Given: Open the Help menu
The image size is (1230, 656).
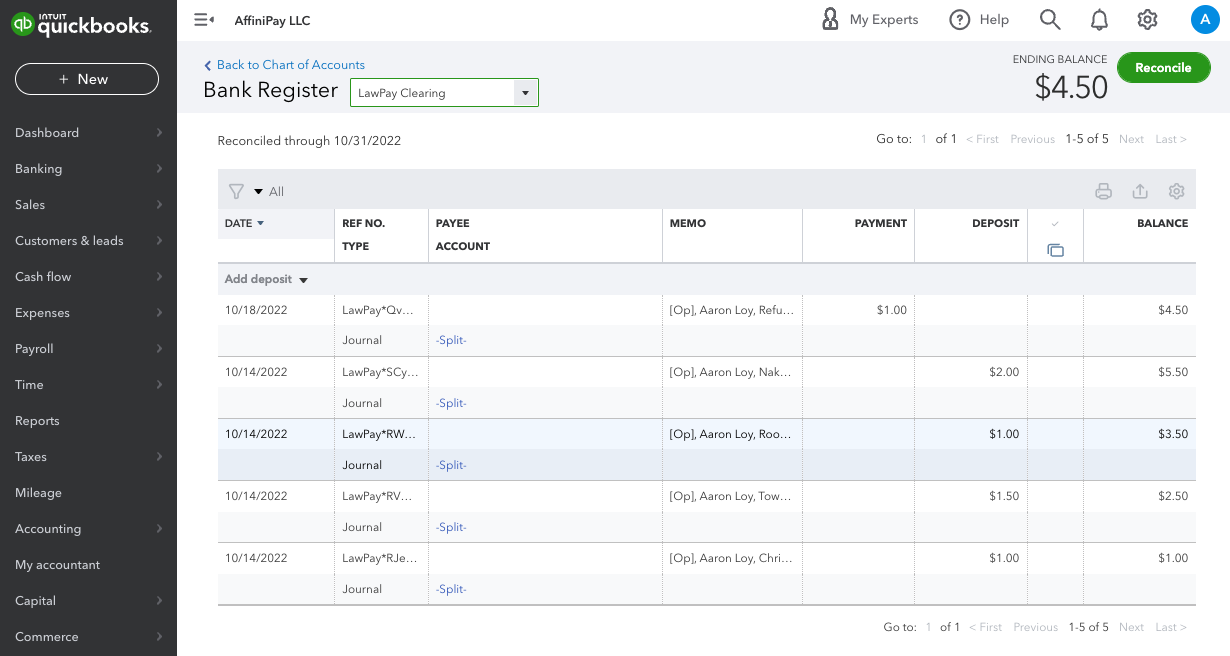Looking at the screenshot, I should click(979, 20).
